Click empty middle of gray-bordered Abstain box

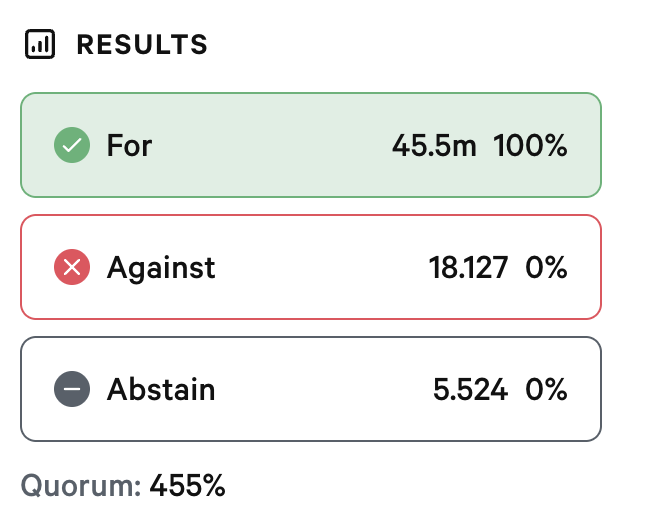320,389
